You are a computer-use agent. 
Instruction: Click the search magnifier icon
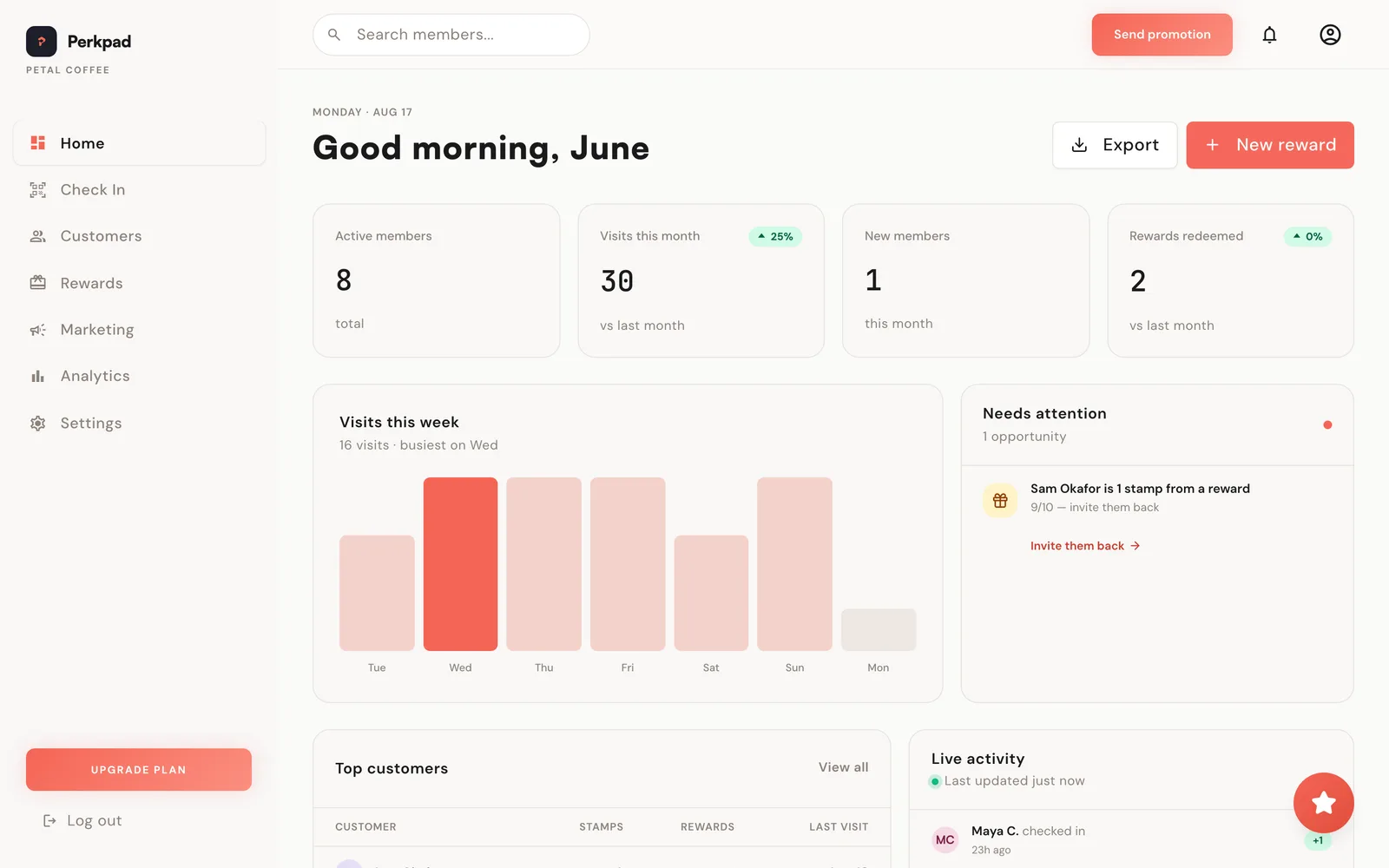[334, 35]
